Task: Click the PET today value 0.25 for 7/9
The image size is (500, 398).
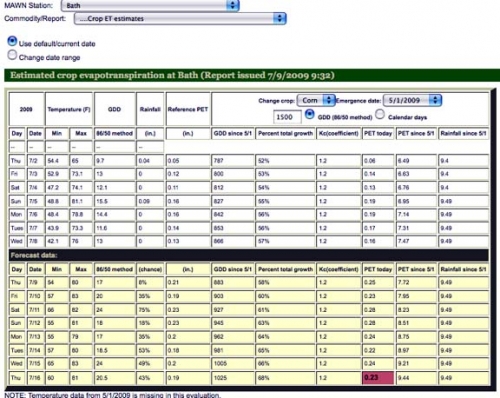Action: click(378, 283)
